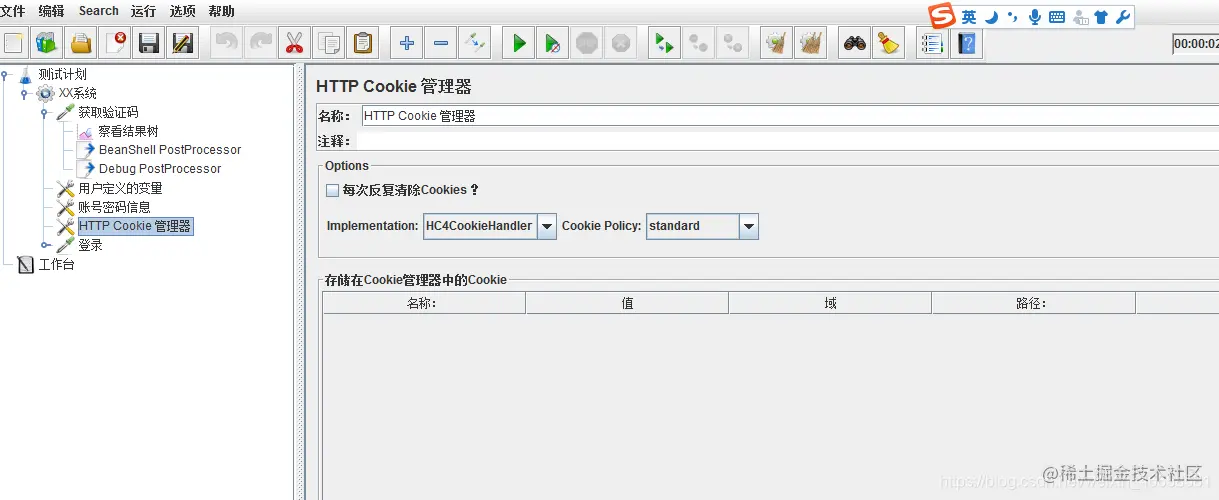Click the Help question-mark icon
This screenshot has height=500, width=1219.
pos(966,43)
